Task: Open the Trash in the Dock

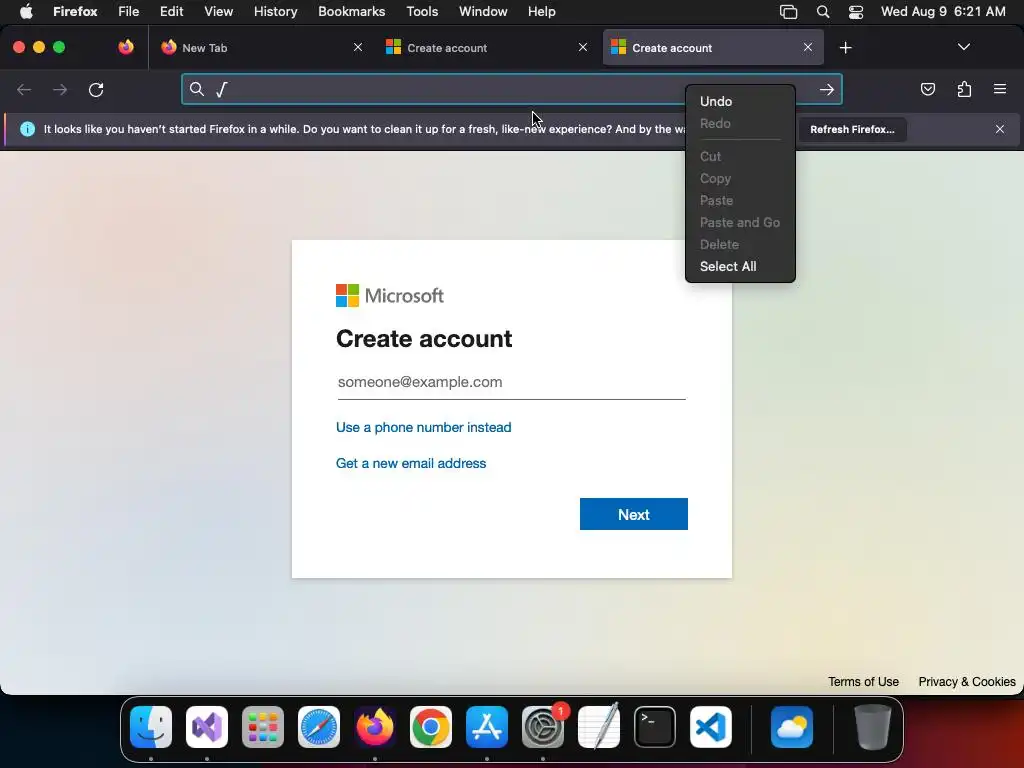Action: tap(872, 727)
